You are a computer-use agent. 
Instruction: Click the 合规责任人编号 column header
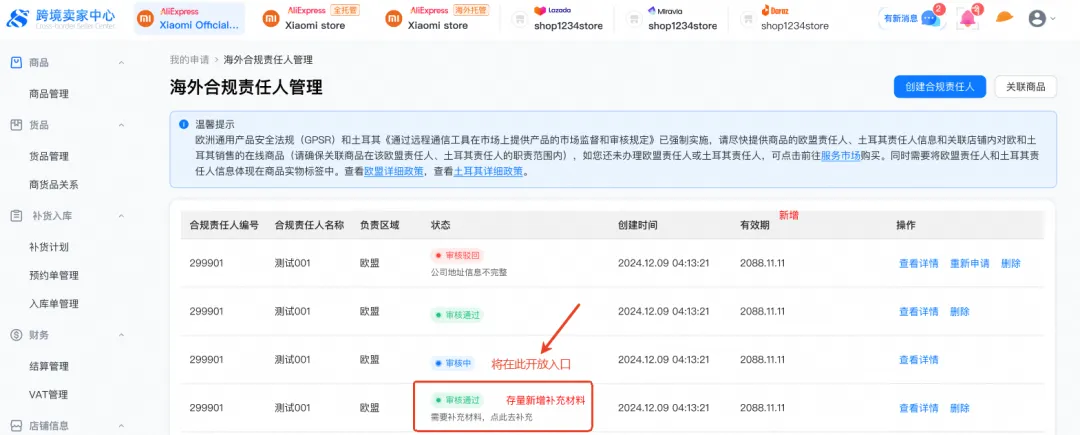(225, 225)
